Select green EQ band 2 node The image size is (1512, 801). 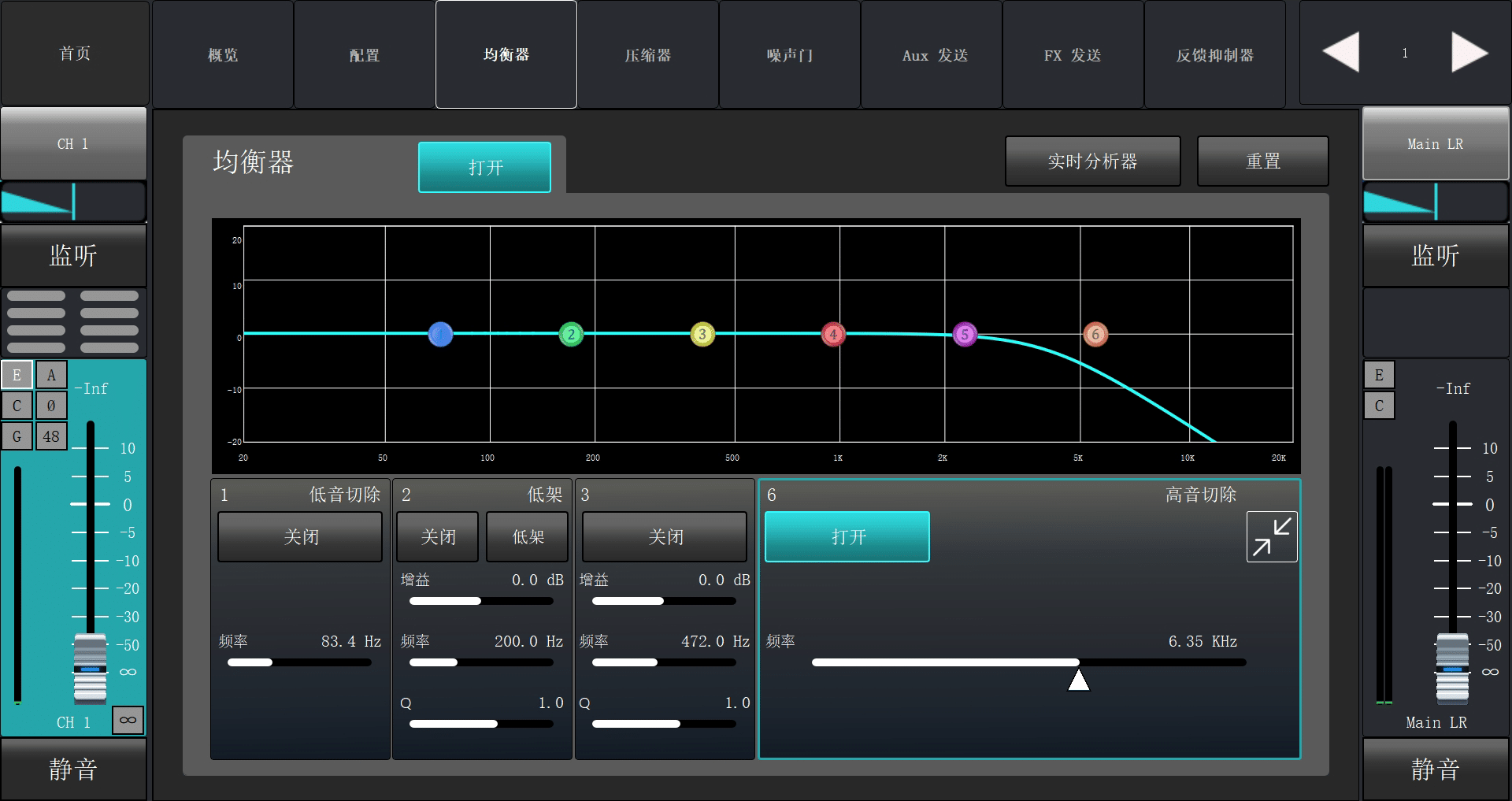[x=571, y=334]
